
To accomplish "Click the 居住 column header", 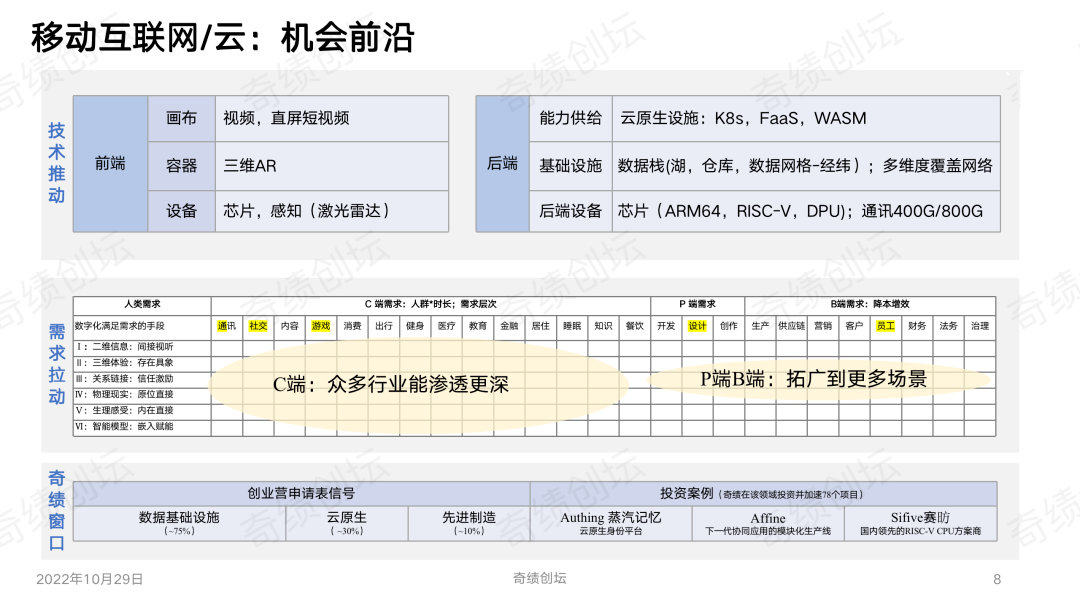I will (x=541, y=326).
